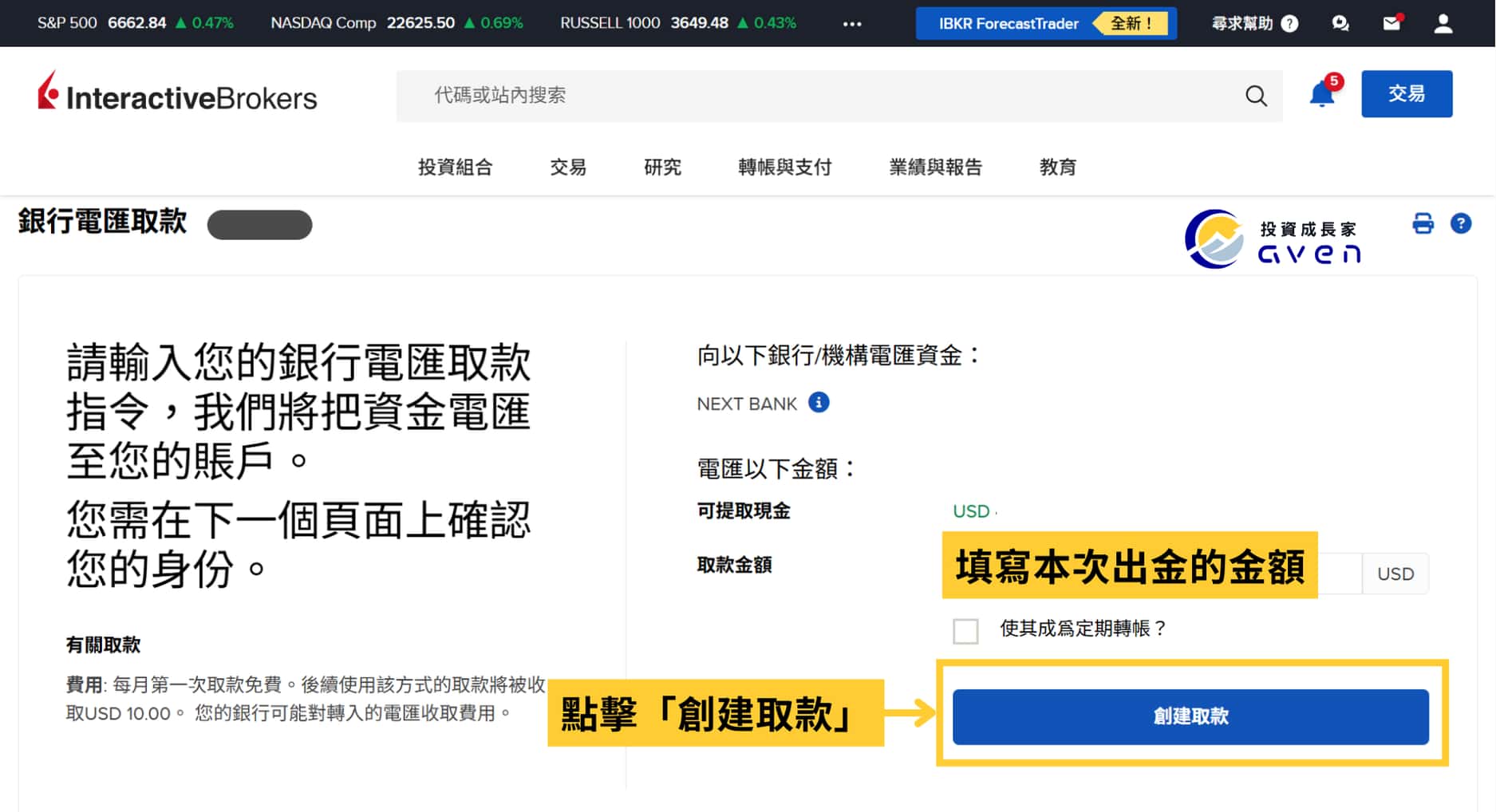This screenshot has height=812, width=1496.
Task: Click the Interactive Brokers logo
Action: pos(177,94)
